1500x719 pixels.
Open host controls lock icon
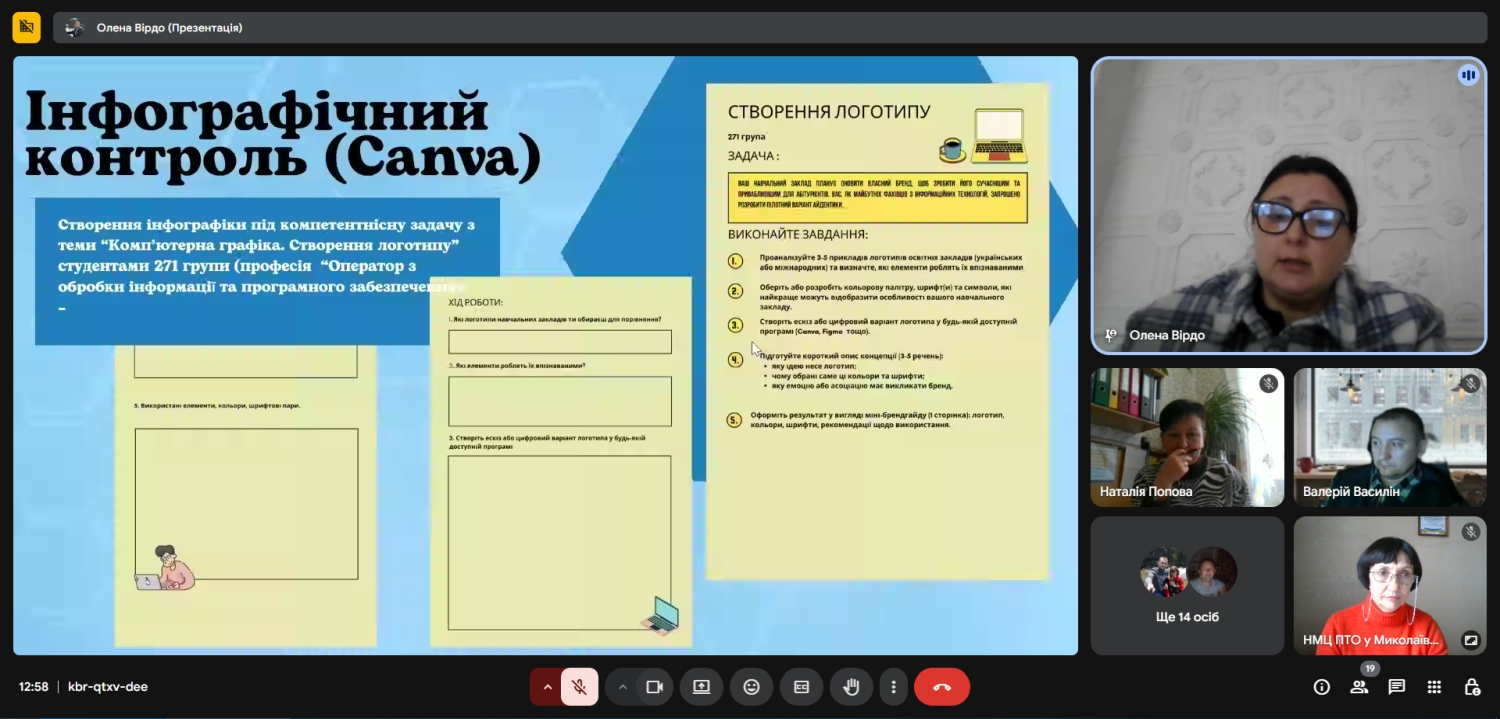pyautogui.click(x=1472, y=687)
